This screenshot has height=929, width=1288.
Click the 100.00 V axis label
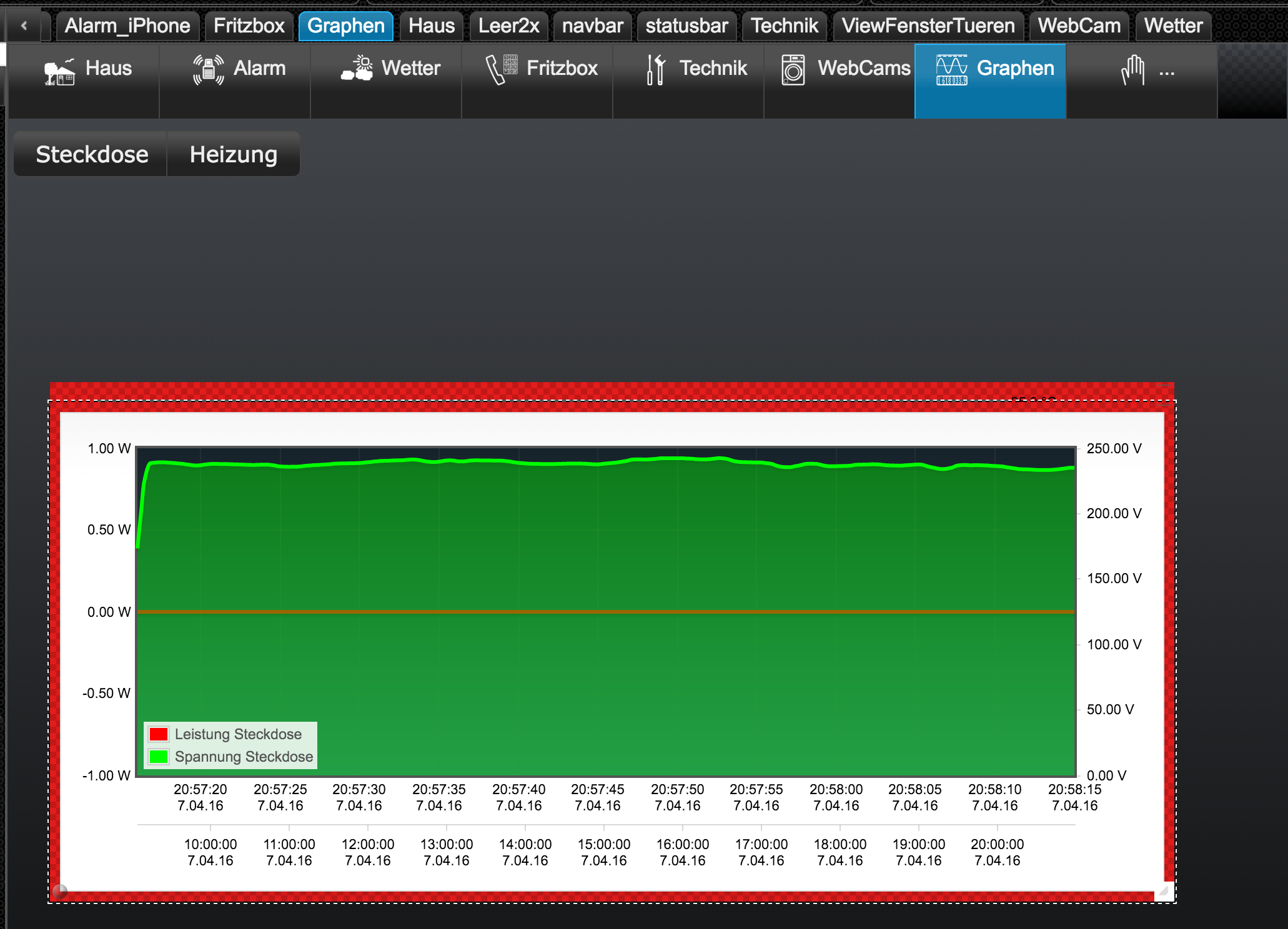click(x=1114, y=644)
